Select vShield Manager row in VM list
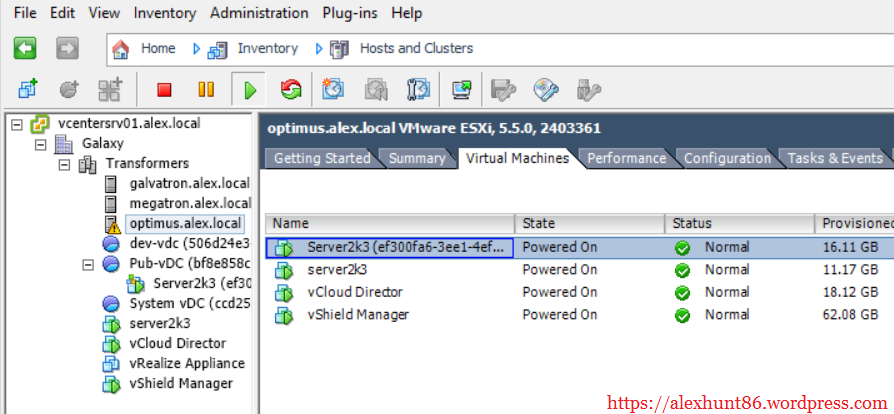The image size is (894, 414). [x=359, y=315]
